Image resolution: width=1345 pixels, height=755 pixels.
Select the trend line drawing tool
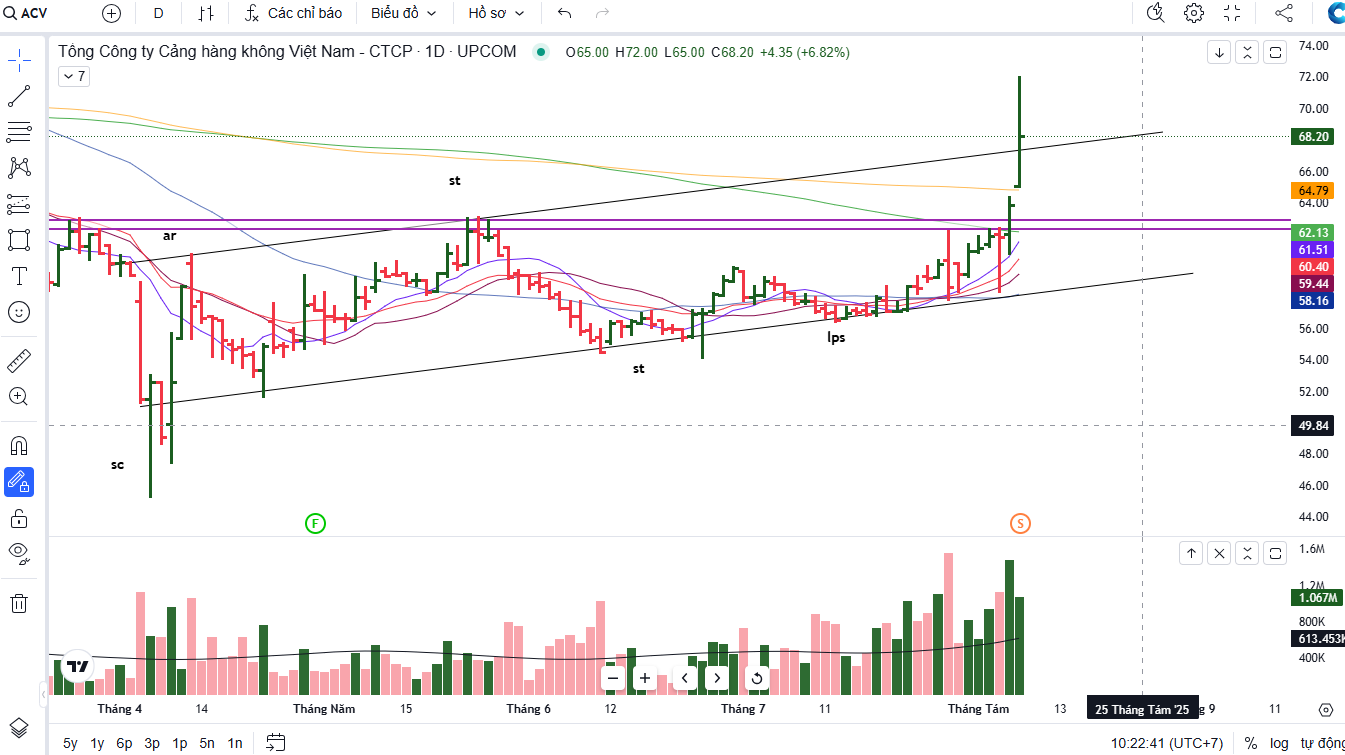(x=19, y=96)
